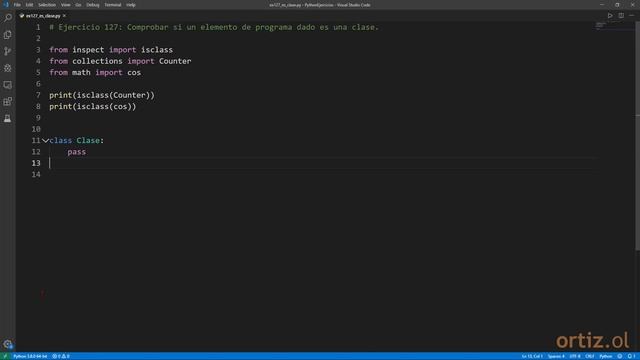Open the View menu
The width and height of the screenshot is (640, 360).
(66, 5)
